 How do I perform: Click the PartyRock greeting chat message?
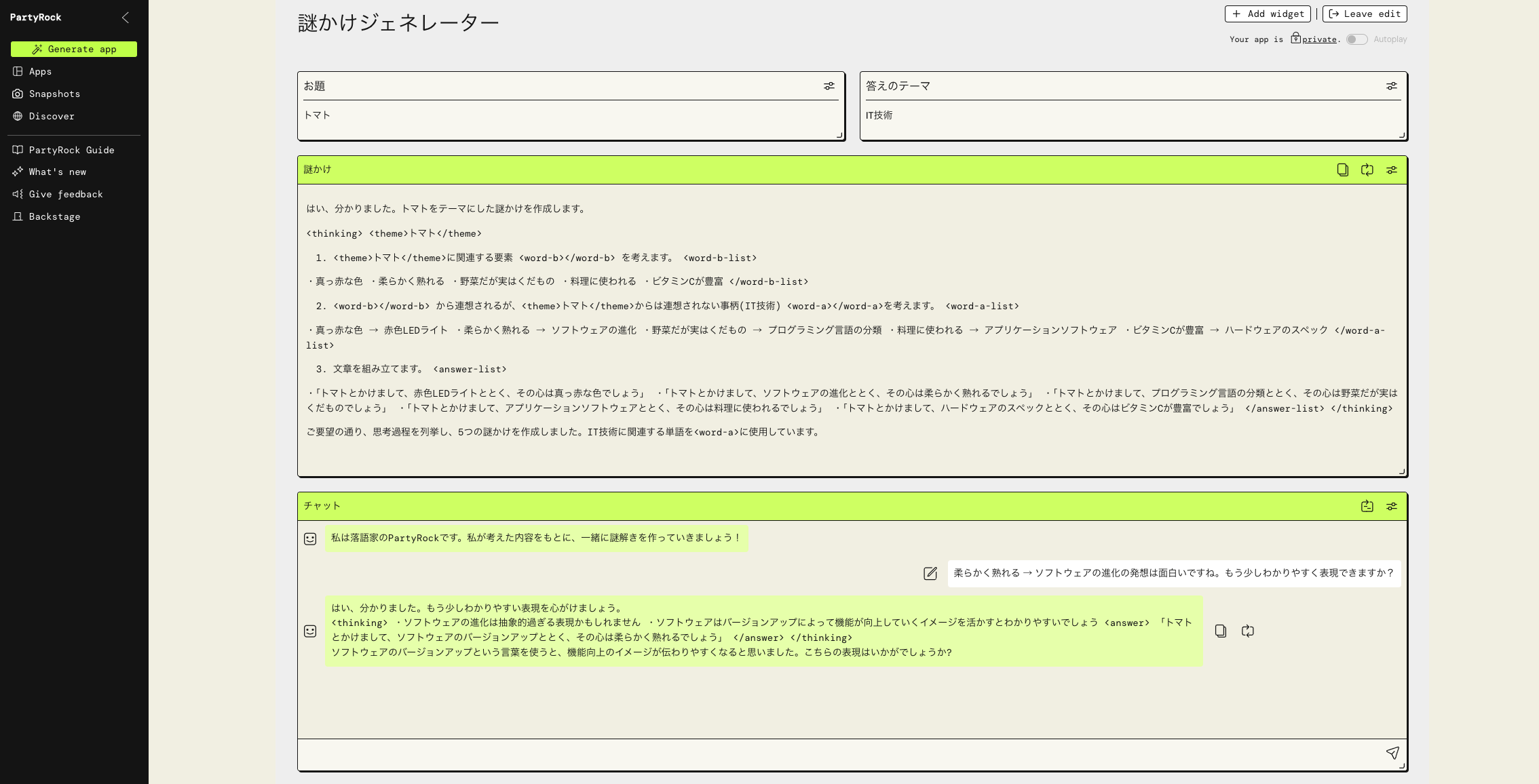tap(537, 538)
